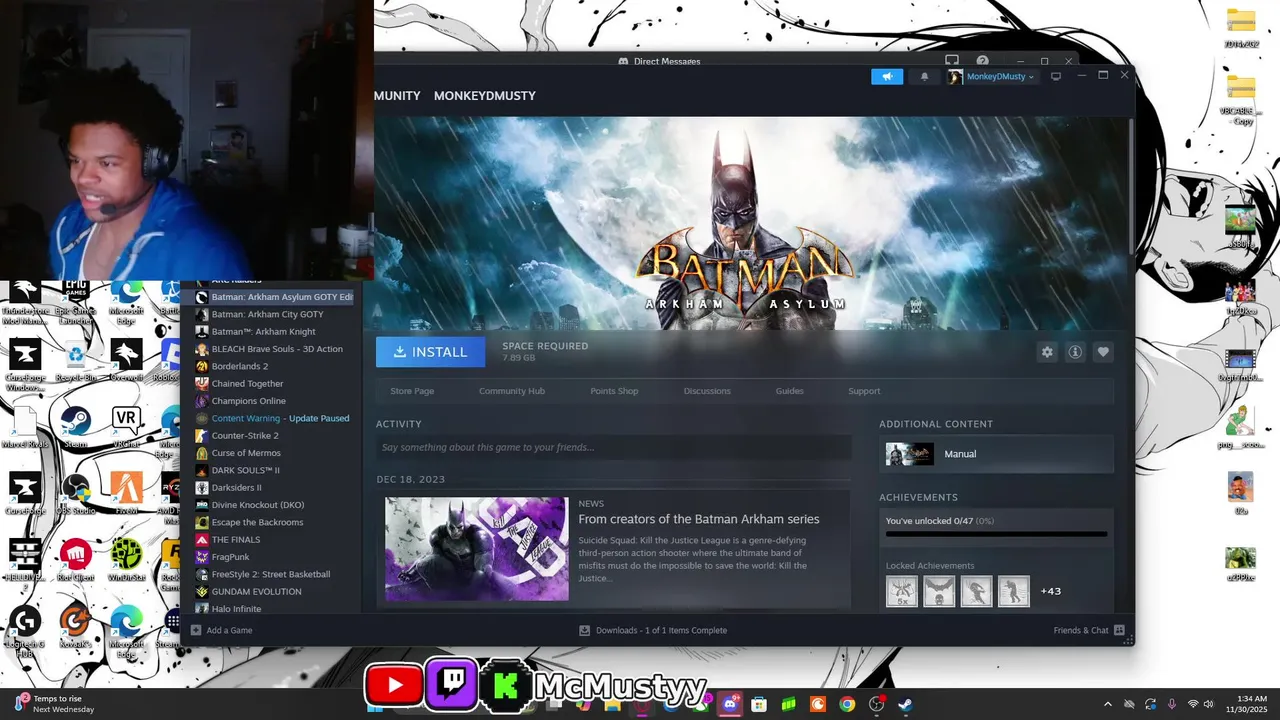1280x720 pixels.
Task: Open Discord from the taskbar
Action: click(x=730, y=704)
